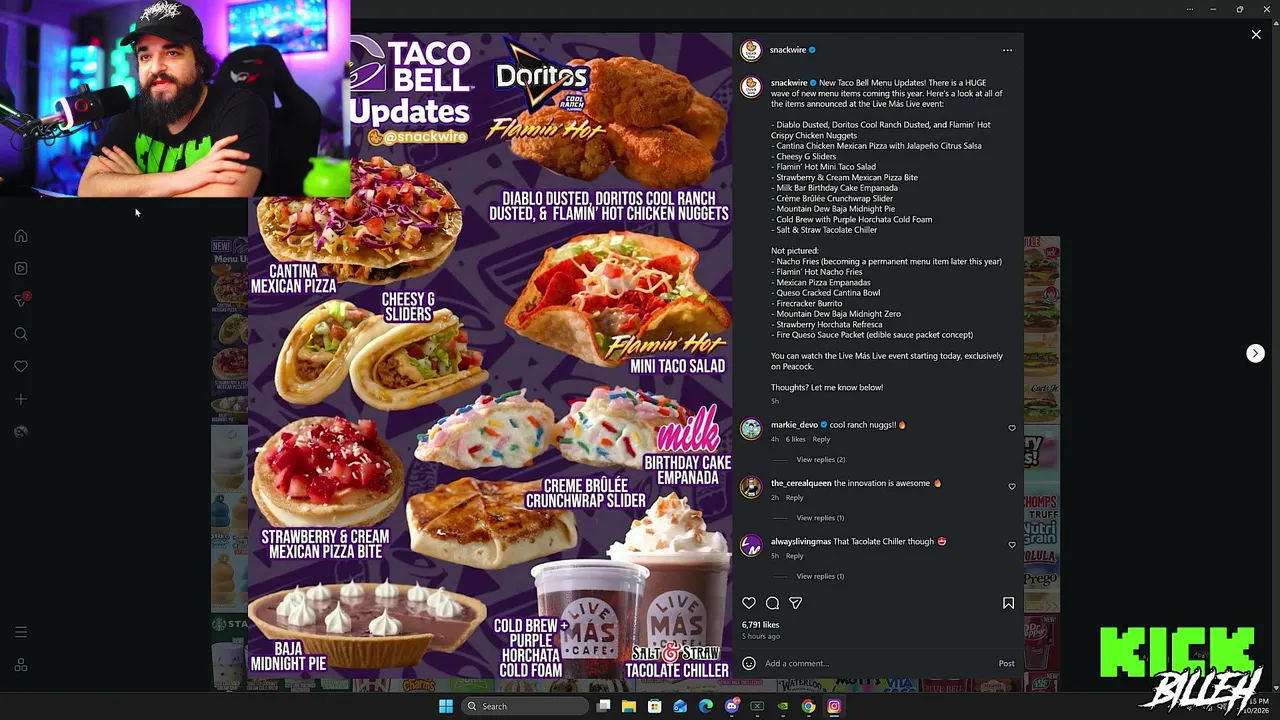
Task: Open Discord from the taskbar
Action: [x=732, y=706]
